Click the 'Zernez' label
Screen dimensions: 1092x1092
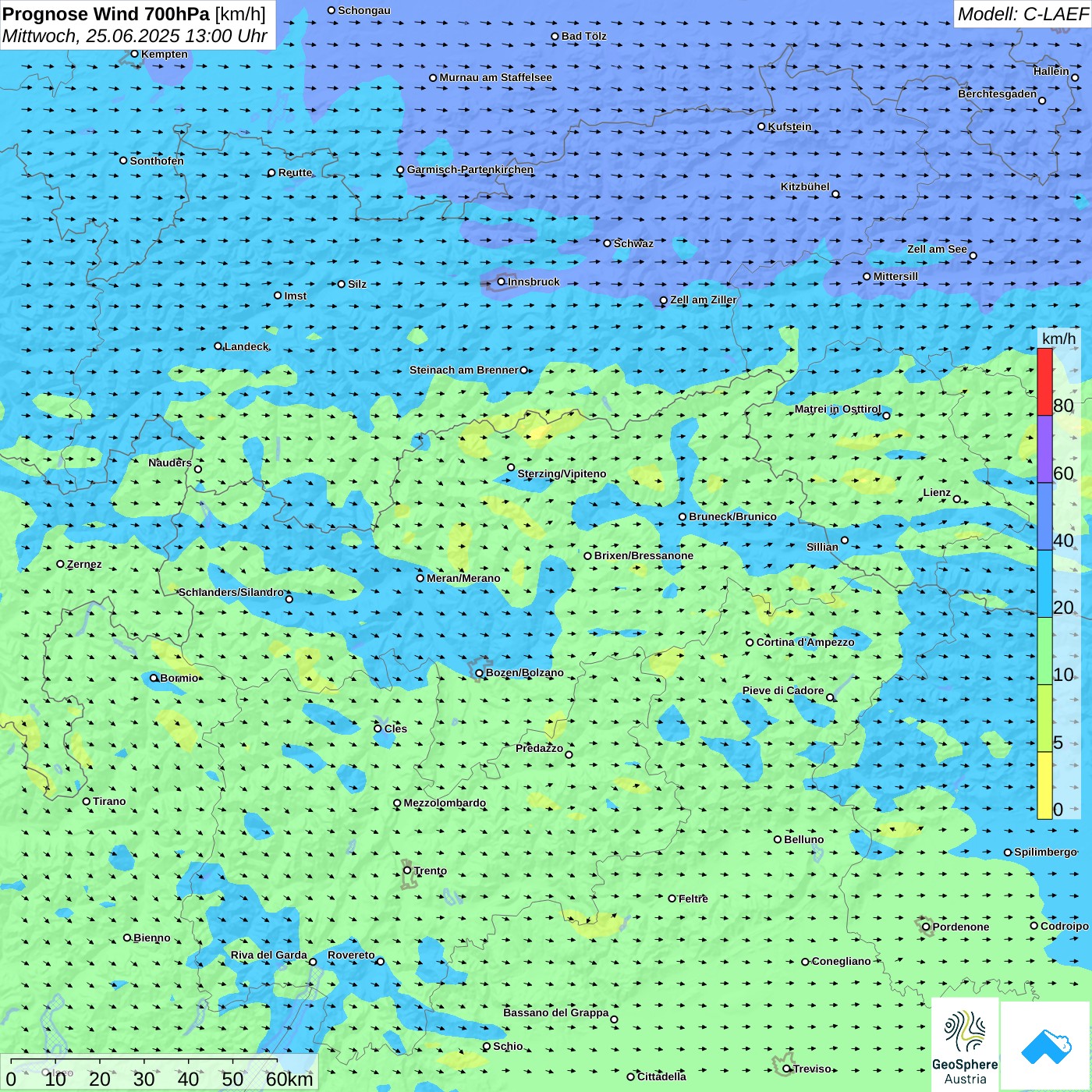tap(84, 564)
